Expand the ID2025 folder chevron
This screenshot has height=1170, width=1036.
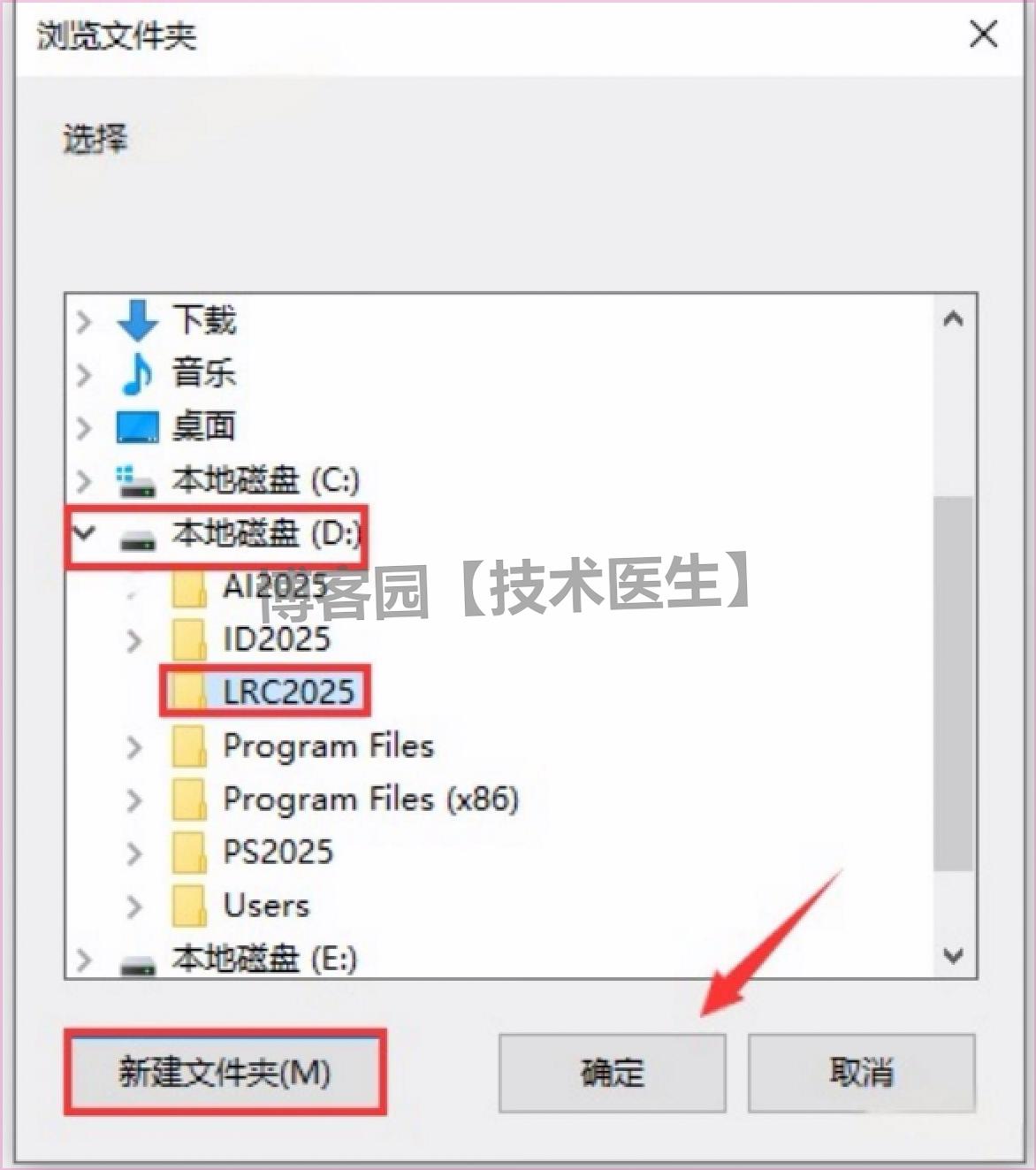coord(134,640)
